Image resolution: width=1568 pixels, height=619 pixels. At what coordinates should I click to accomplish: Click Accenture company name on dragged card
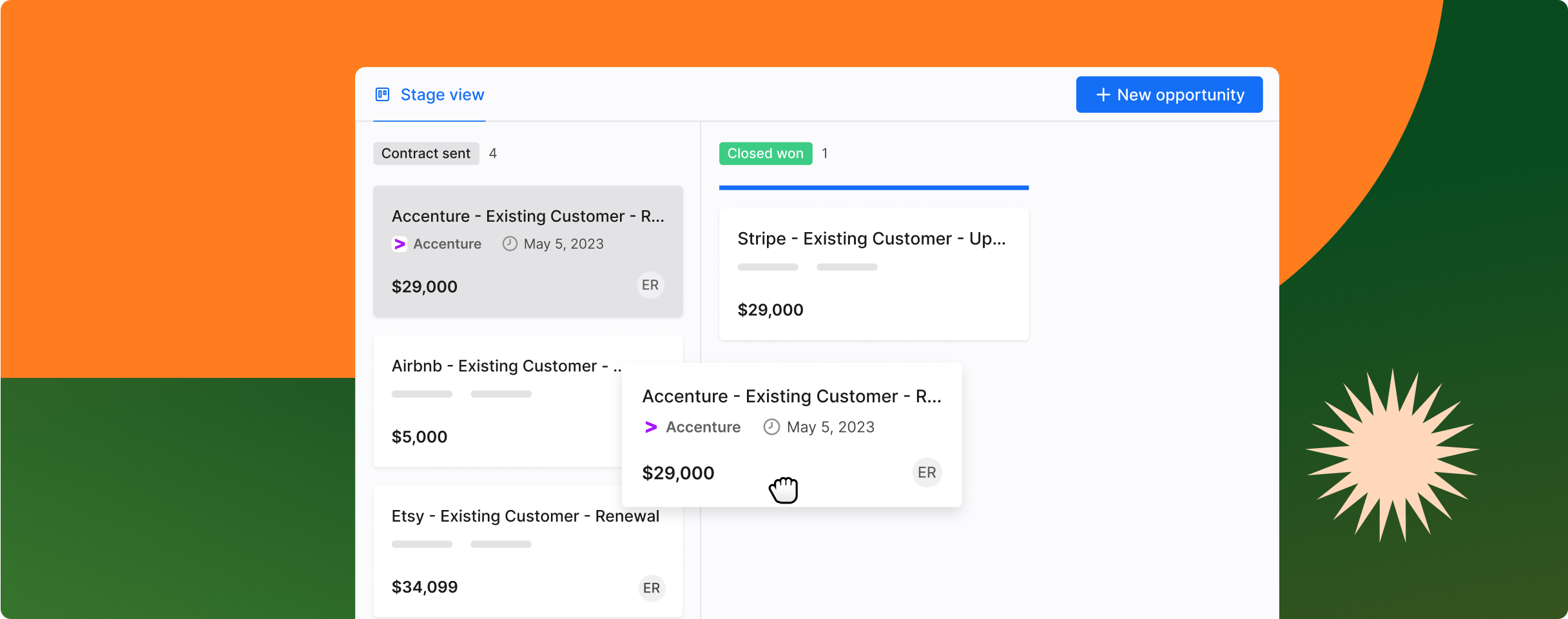[x=703, y=427]
